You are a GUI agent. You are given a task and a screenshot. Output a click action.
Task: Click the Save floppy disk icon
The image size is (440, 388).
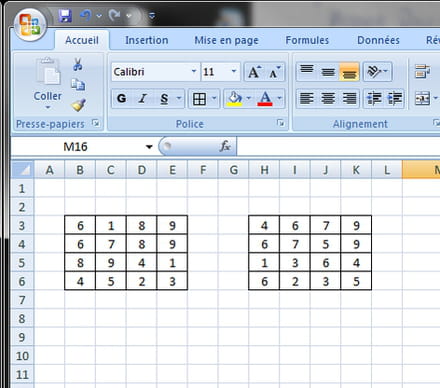[65, 15]
